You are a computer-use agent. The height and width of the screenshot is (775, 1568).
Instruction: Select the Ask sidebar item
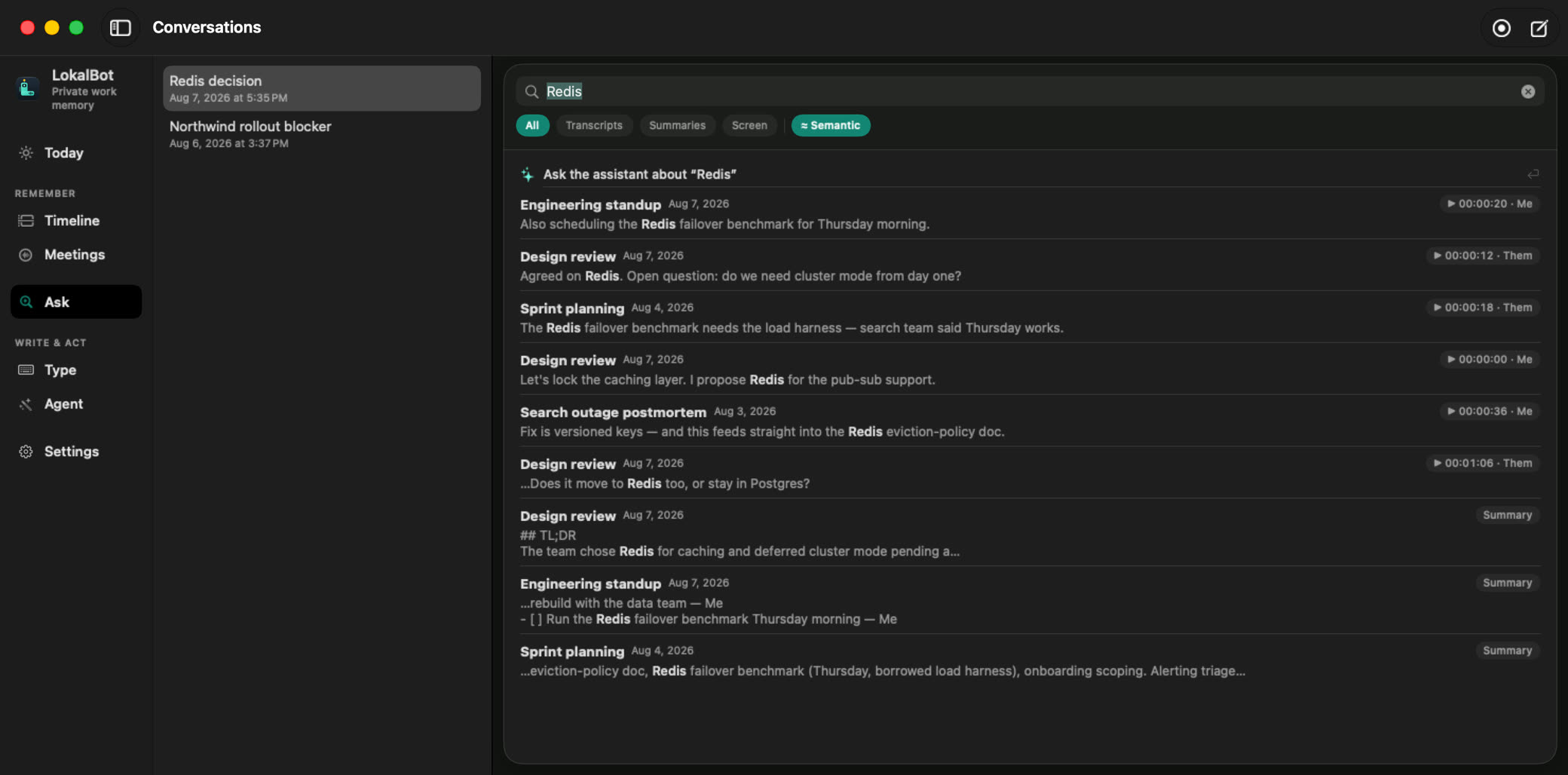76,302
